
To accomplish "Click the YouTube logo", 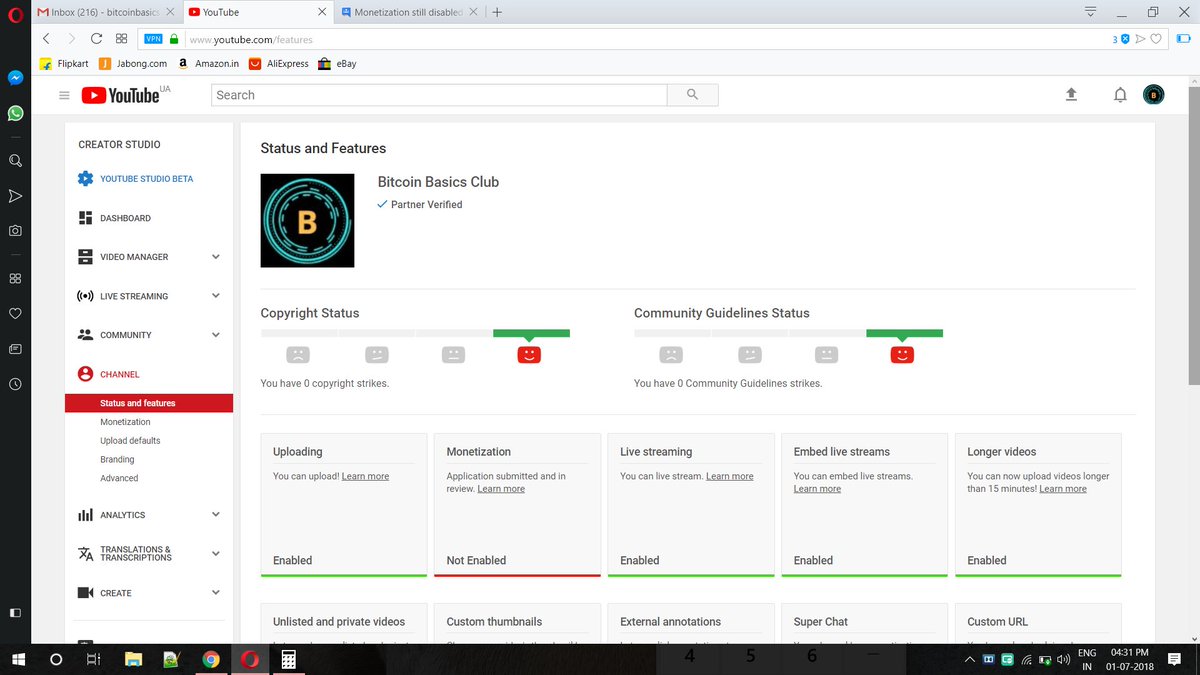I will [x=120, y=95].
